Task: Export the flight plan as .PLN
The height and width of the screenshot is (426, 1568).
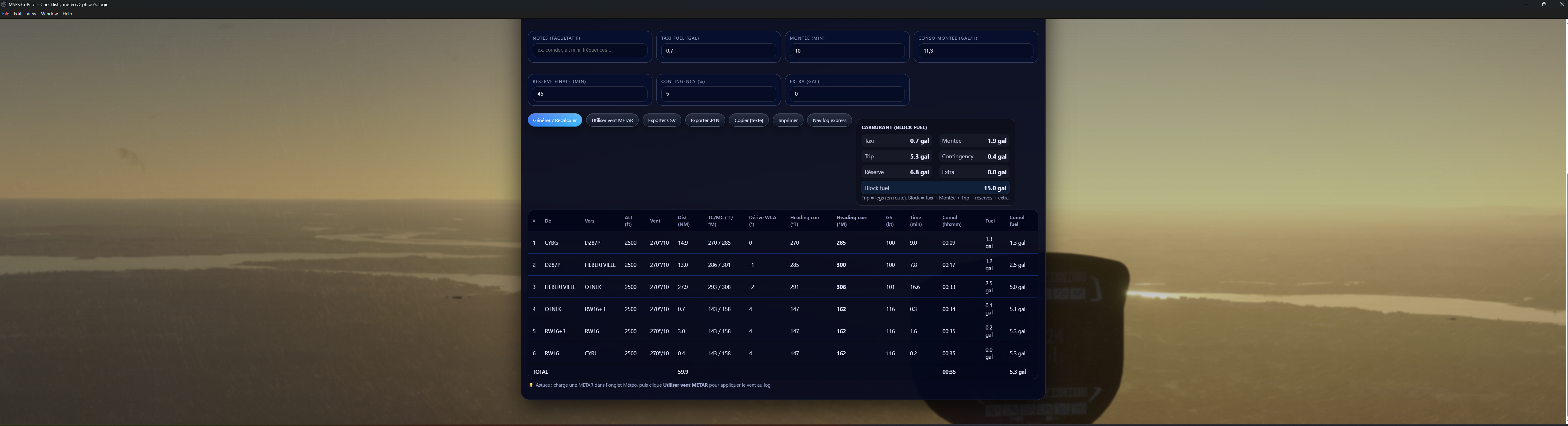Action: [704, 120]
